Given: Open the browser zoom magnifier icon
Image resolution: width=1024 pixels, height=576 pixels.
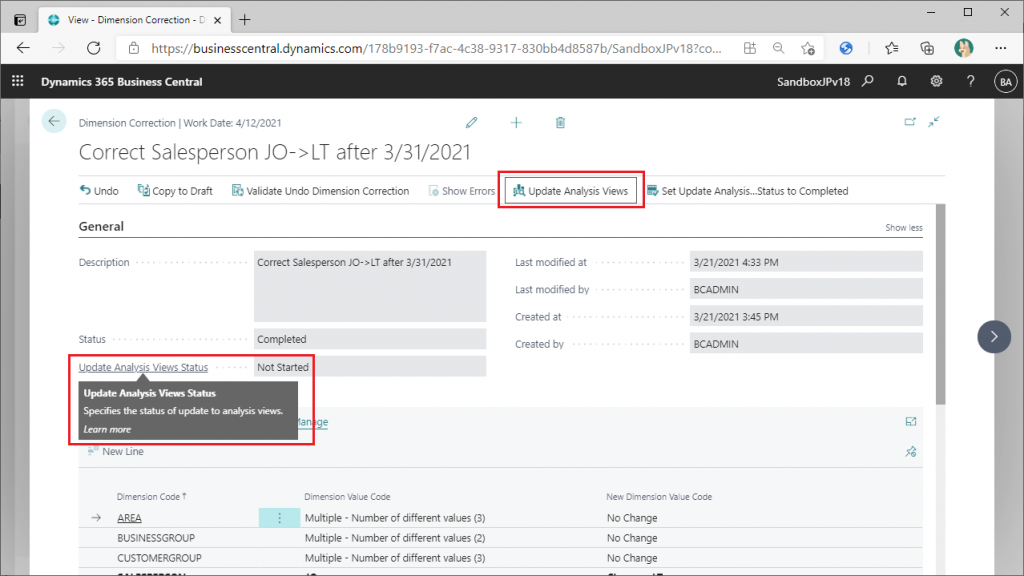Looking at the screenshot, I should coord(778,48).
